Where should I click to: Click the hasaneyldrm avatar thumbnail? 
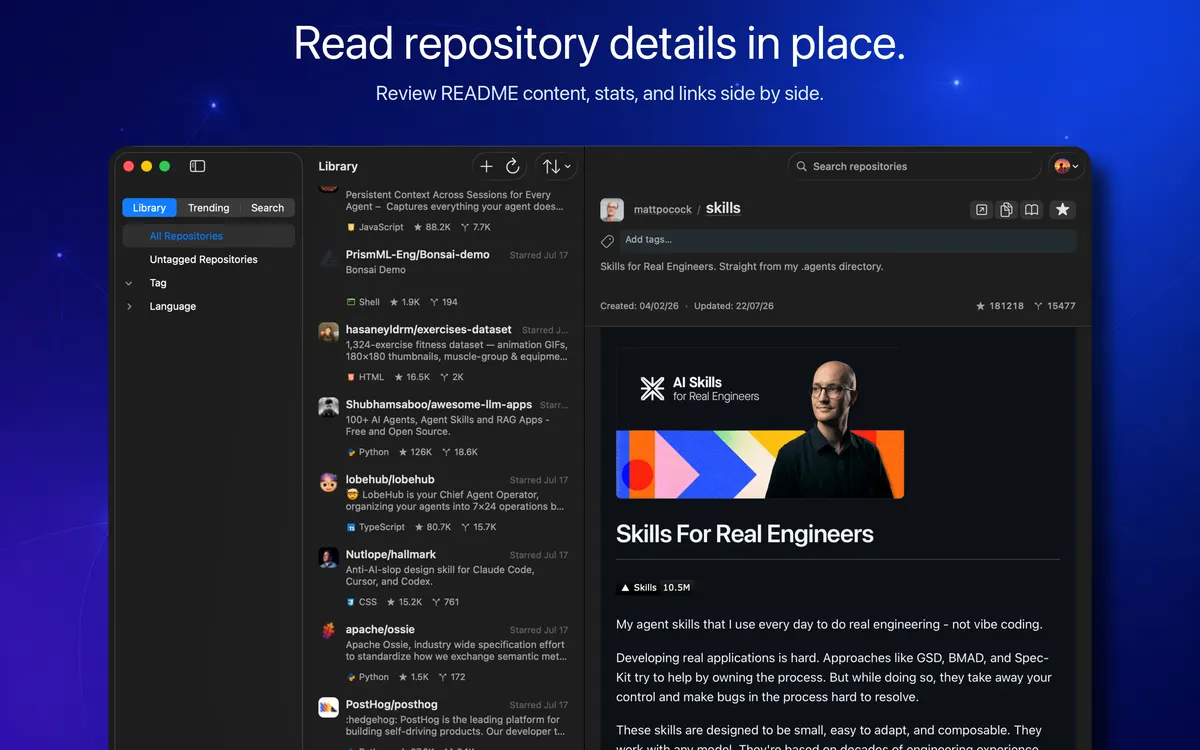tap(328, 332)
